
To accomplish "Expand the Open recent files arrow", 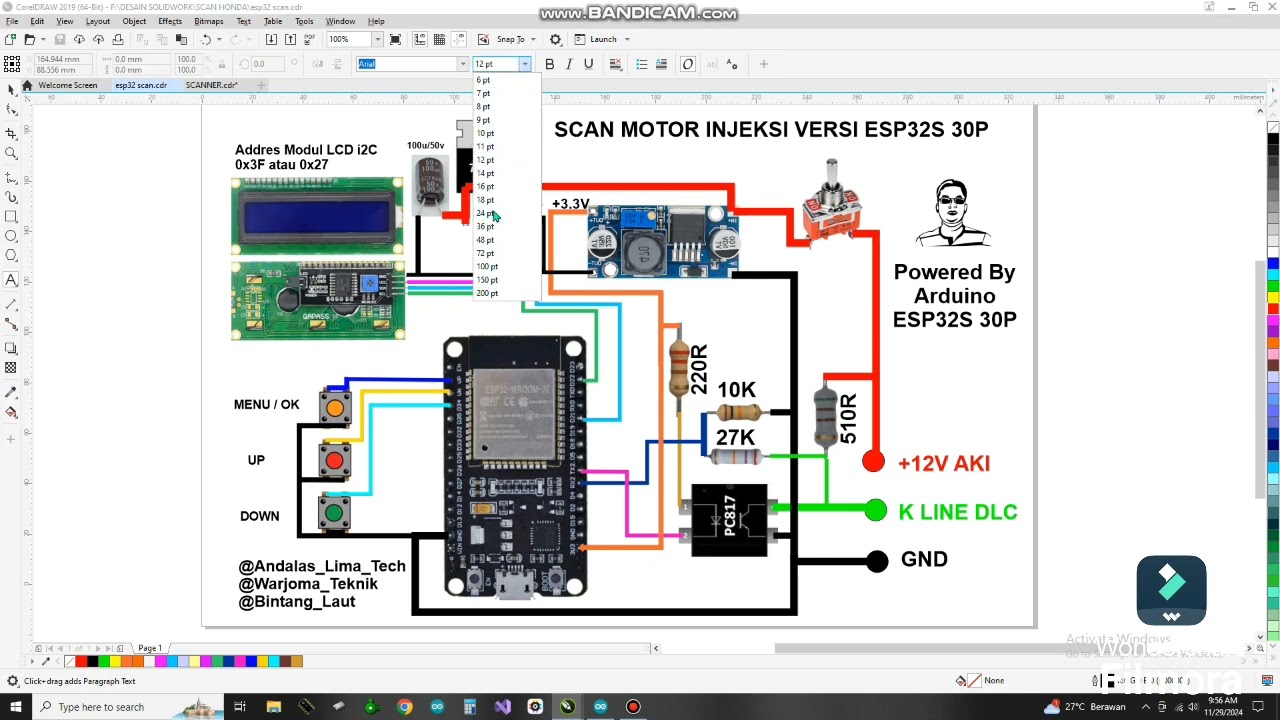I will click(41, 39).
